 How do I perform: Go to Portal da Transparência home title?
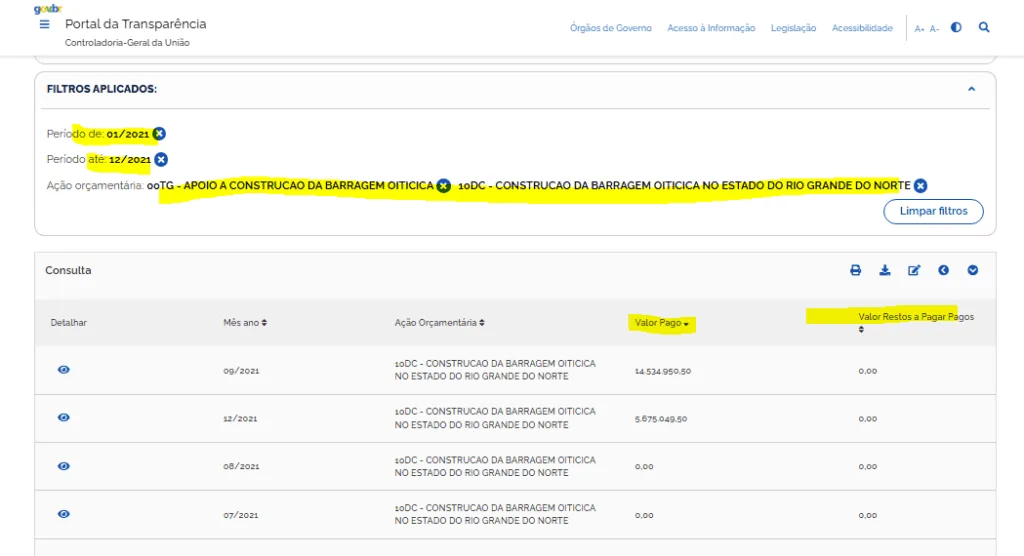(135, 24)
